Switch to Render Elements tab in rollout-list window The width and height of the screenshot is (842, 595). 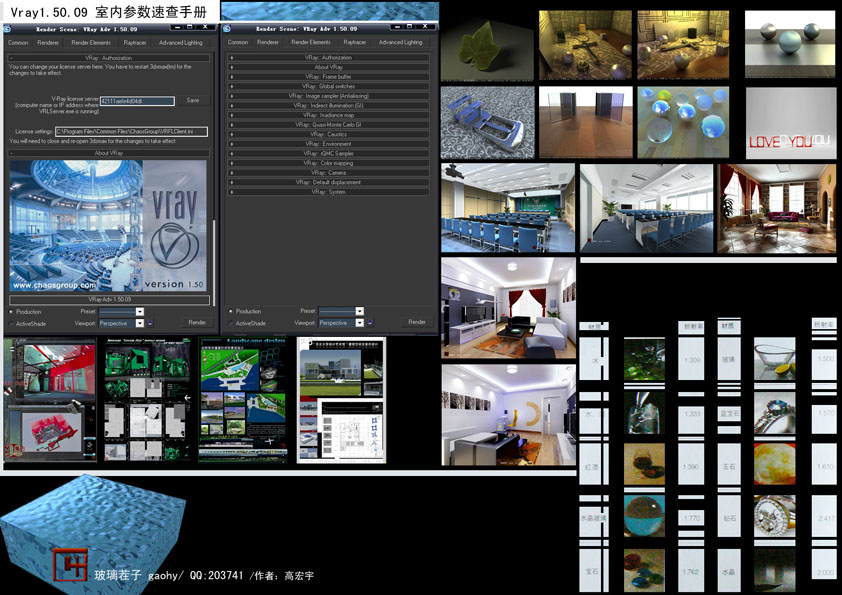point(311,42)
